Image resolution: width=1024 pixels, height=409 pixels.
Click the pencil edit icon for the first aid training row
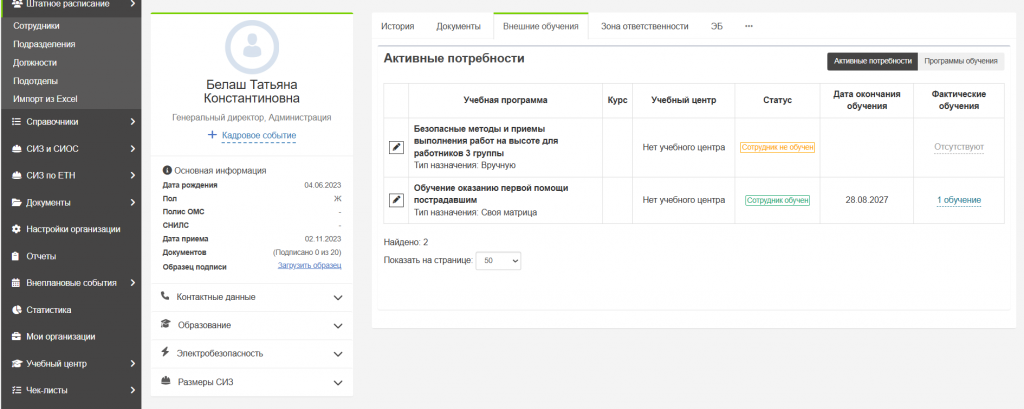coord(396,200)
